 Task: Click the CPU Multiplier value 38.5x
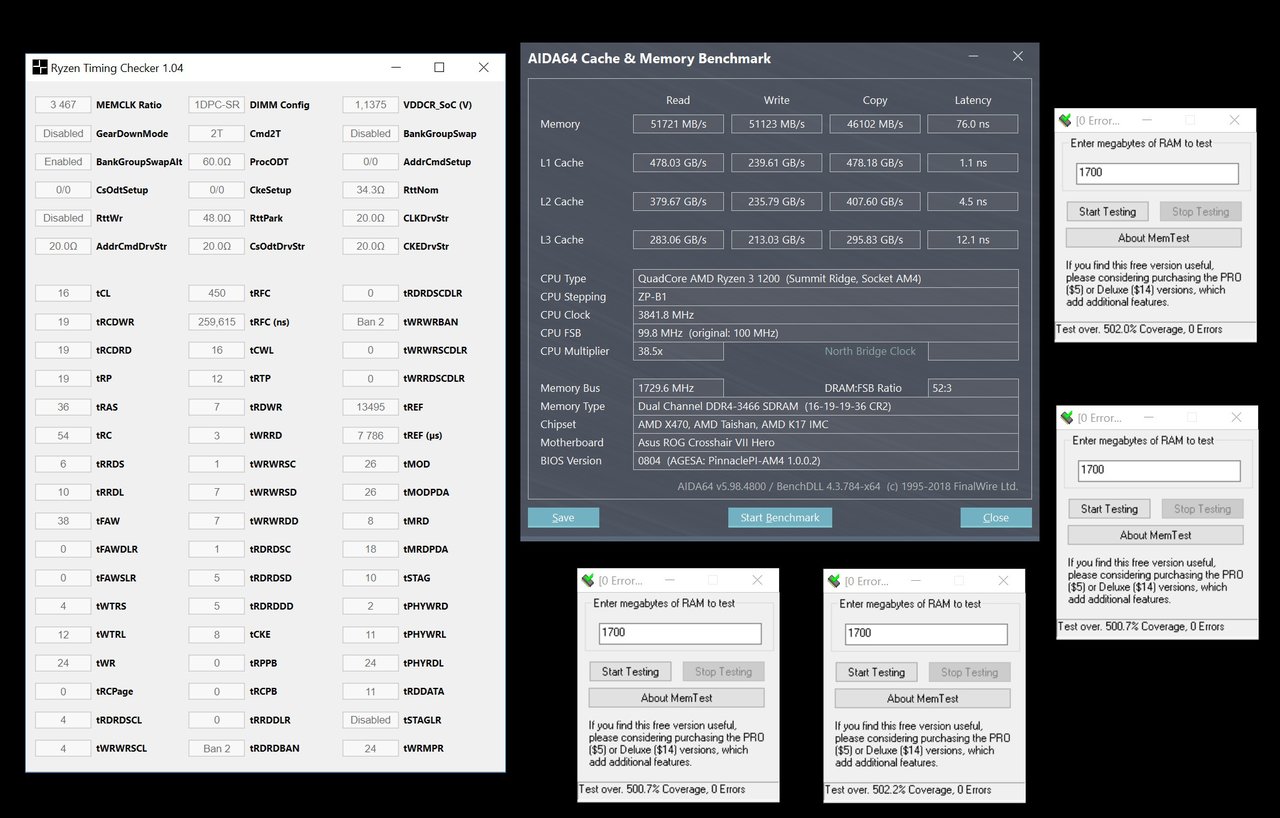(678, 351)
